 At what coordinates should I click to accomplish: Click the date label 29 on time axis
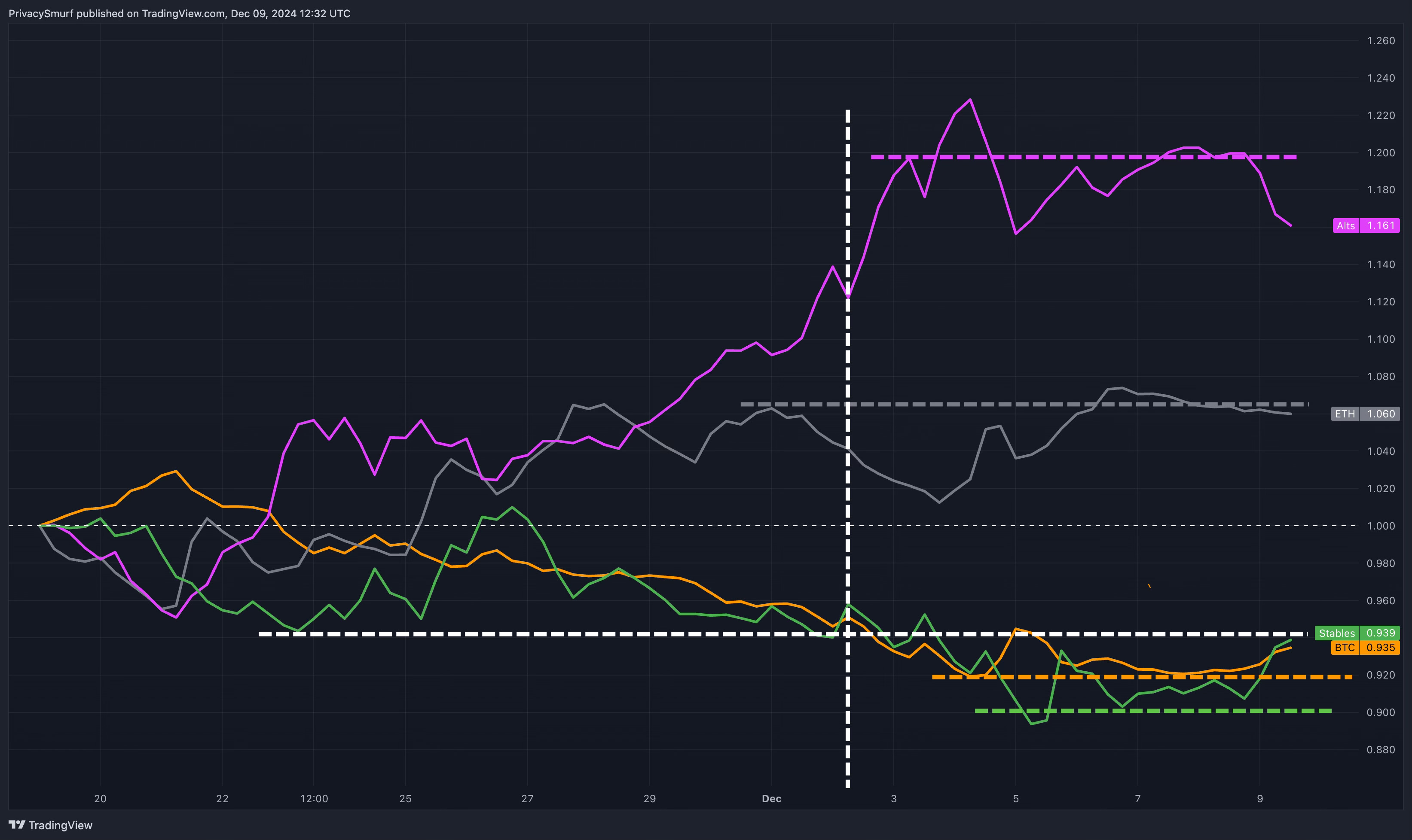650,799
